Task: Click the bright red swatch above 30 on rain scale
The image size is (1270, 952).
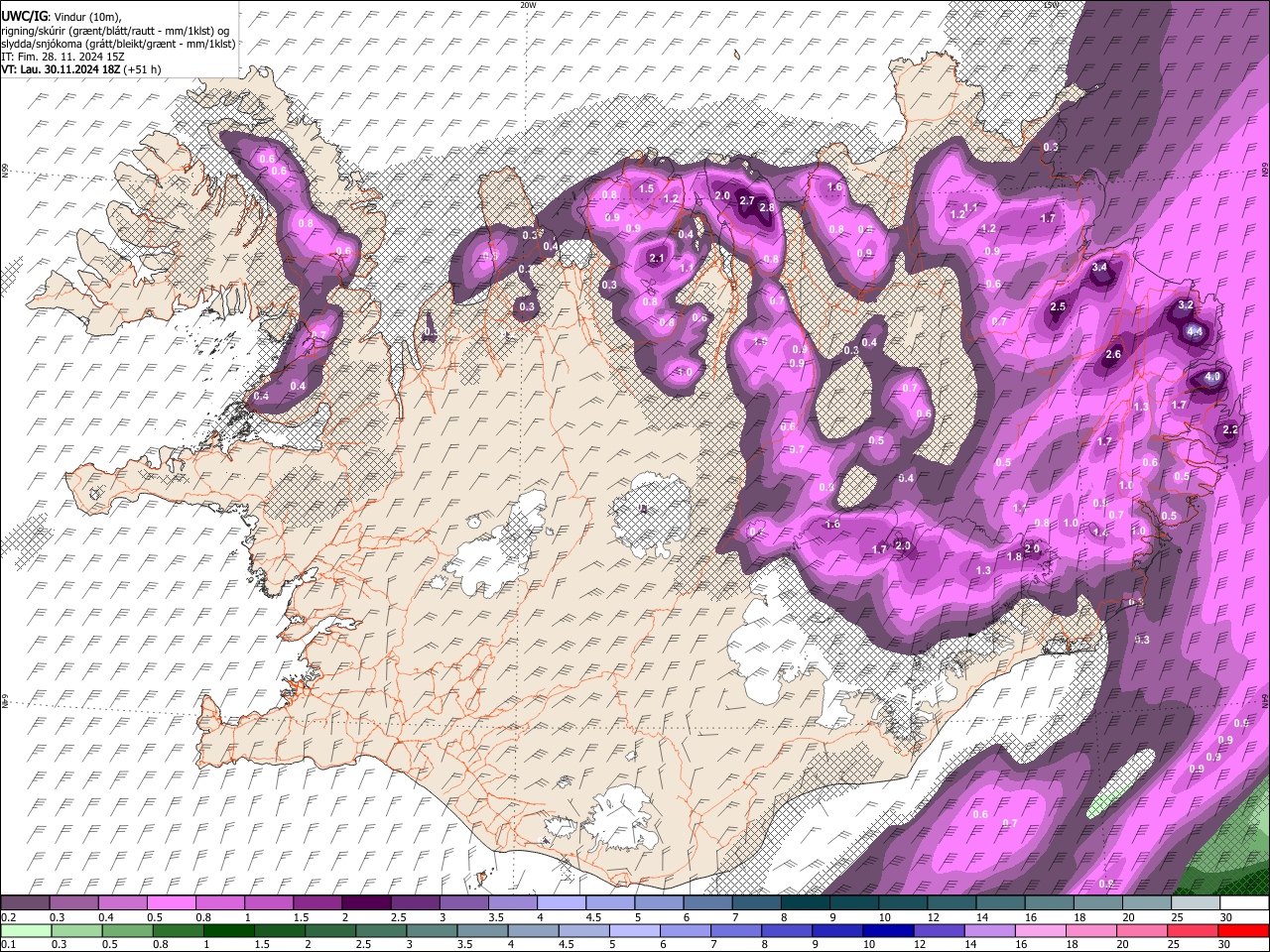Action: point(1243,930)
